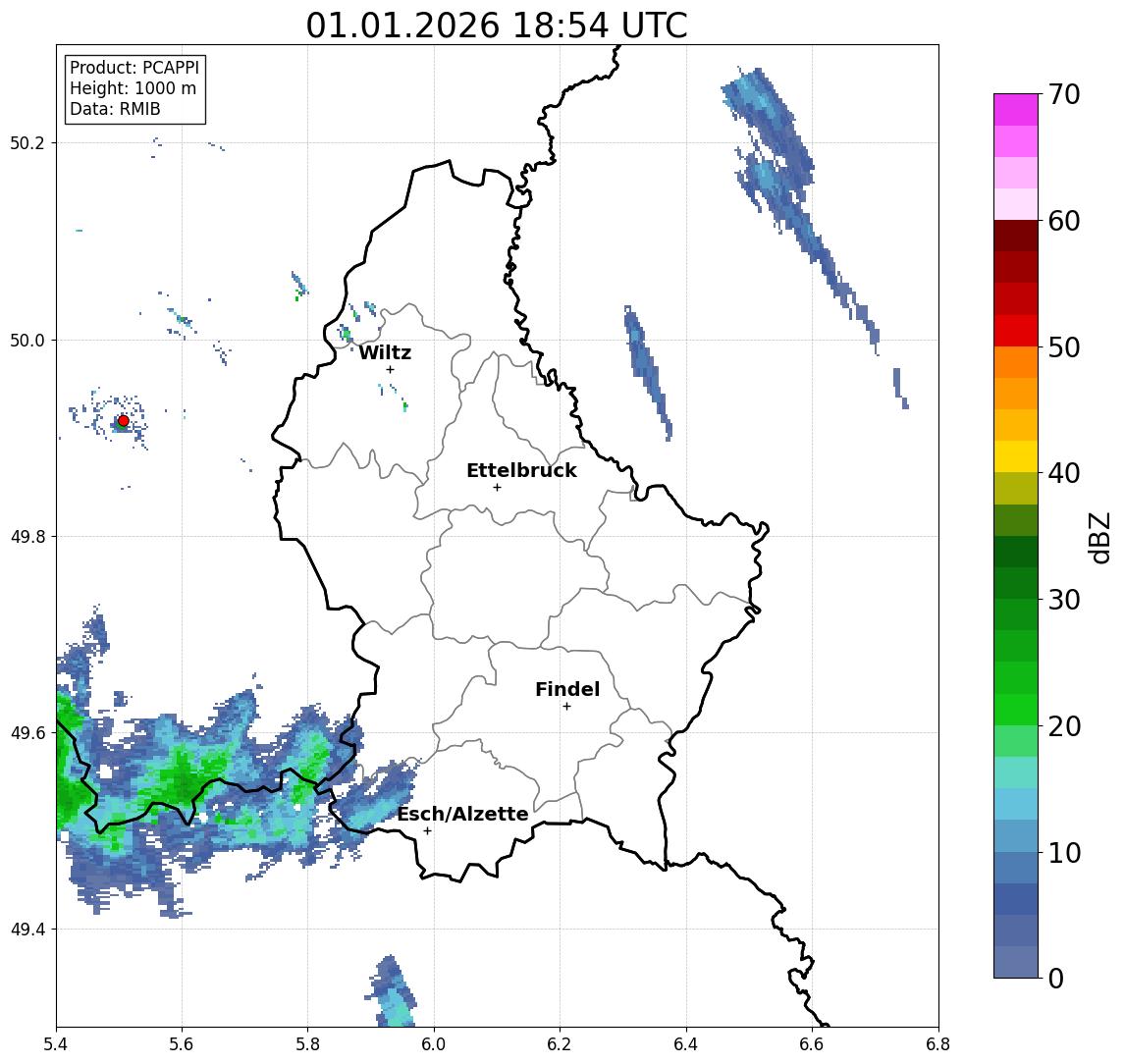Click longitude tick label 6.6

(812, 1044)
